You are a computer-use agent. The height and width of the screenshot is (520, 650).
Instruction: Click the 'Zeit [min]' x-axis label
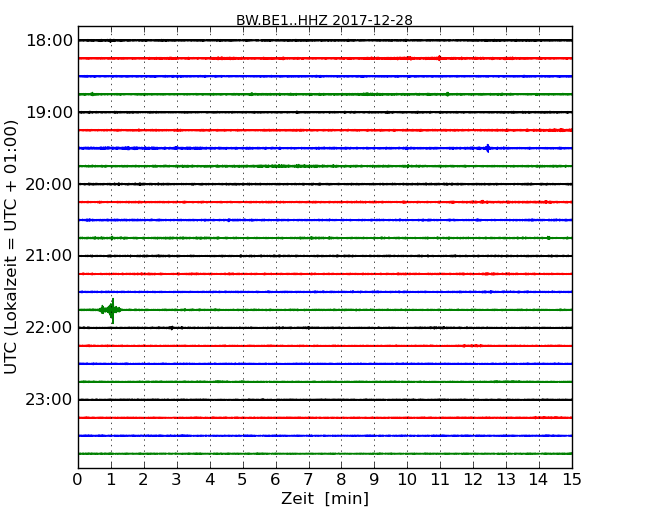click(325, 498)
